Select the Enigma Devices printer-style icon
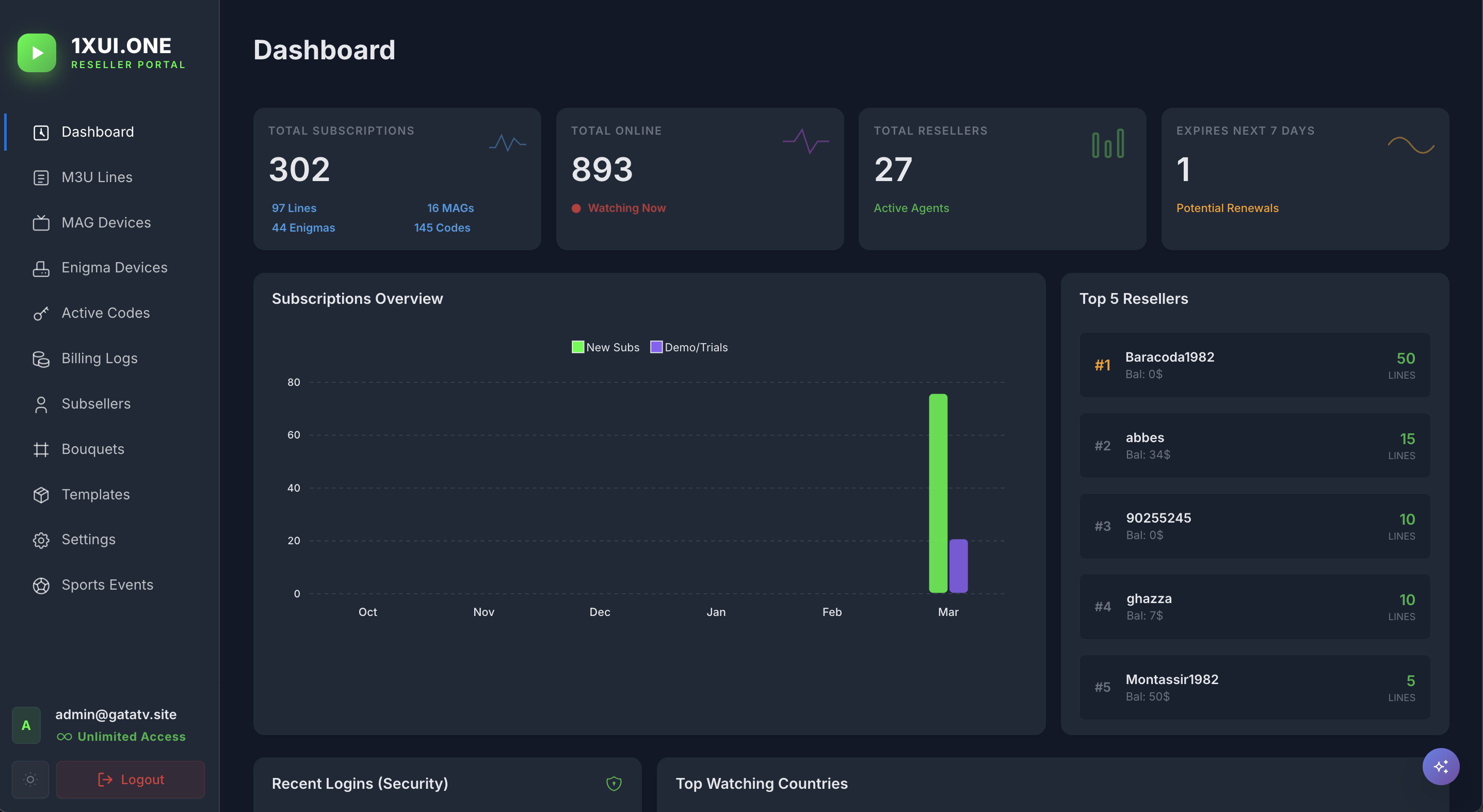1483x812 pixels. pyautogui.click(x=40, y=268)
